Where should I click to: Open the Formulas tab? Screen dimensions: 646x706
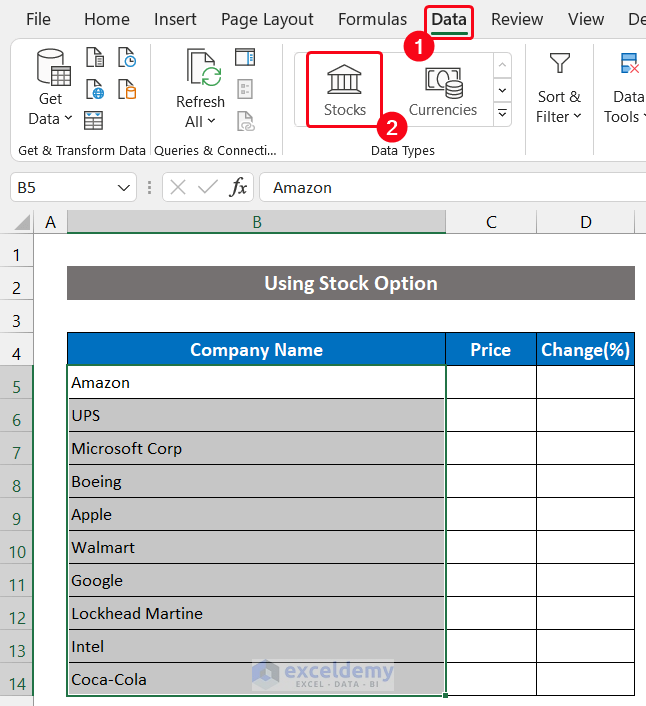point(372,19)
